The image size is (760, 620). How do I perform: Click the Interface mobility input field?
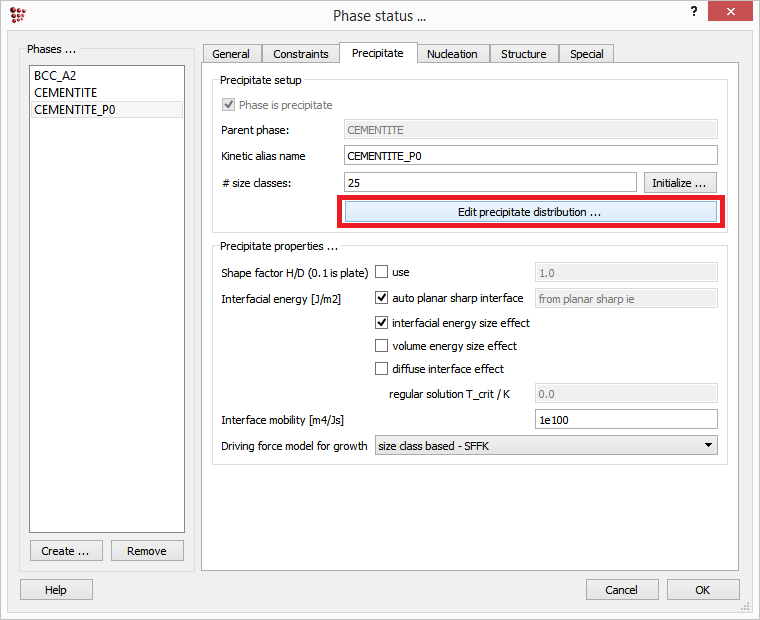coord(627,420)
